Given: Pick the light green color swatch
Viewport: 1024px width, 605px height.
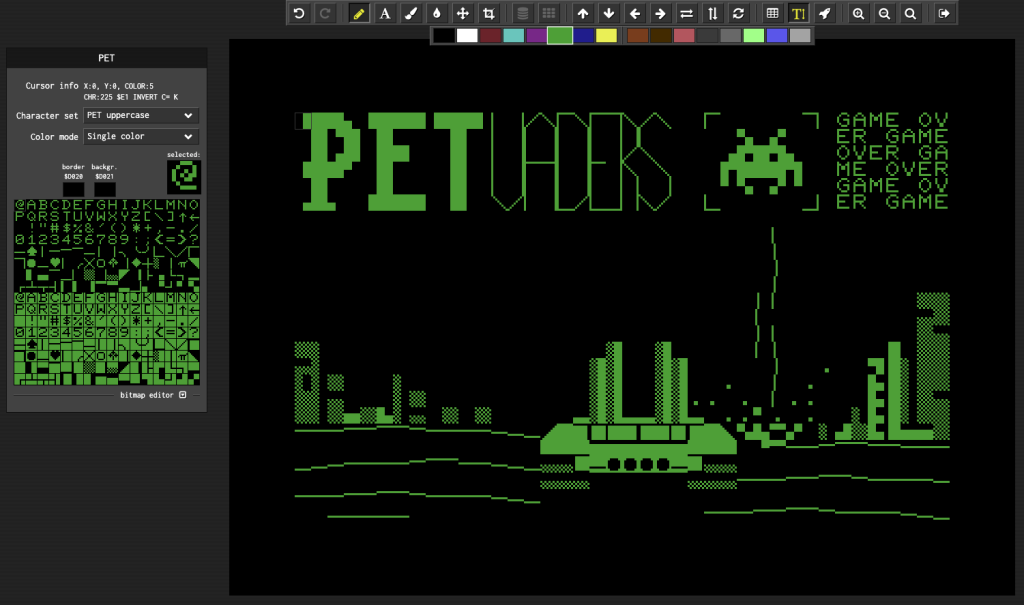Looking at the screenshot, I should click(x=754, y=35).
